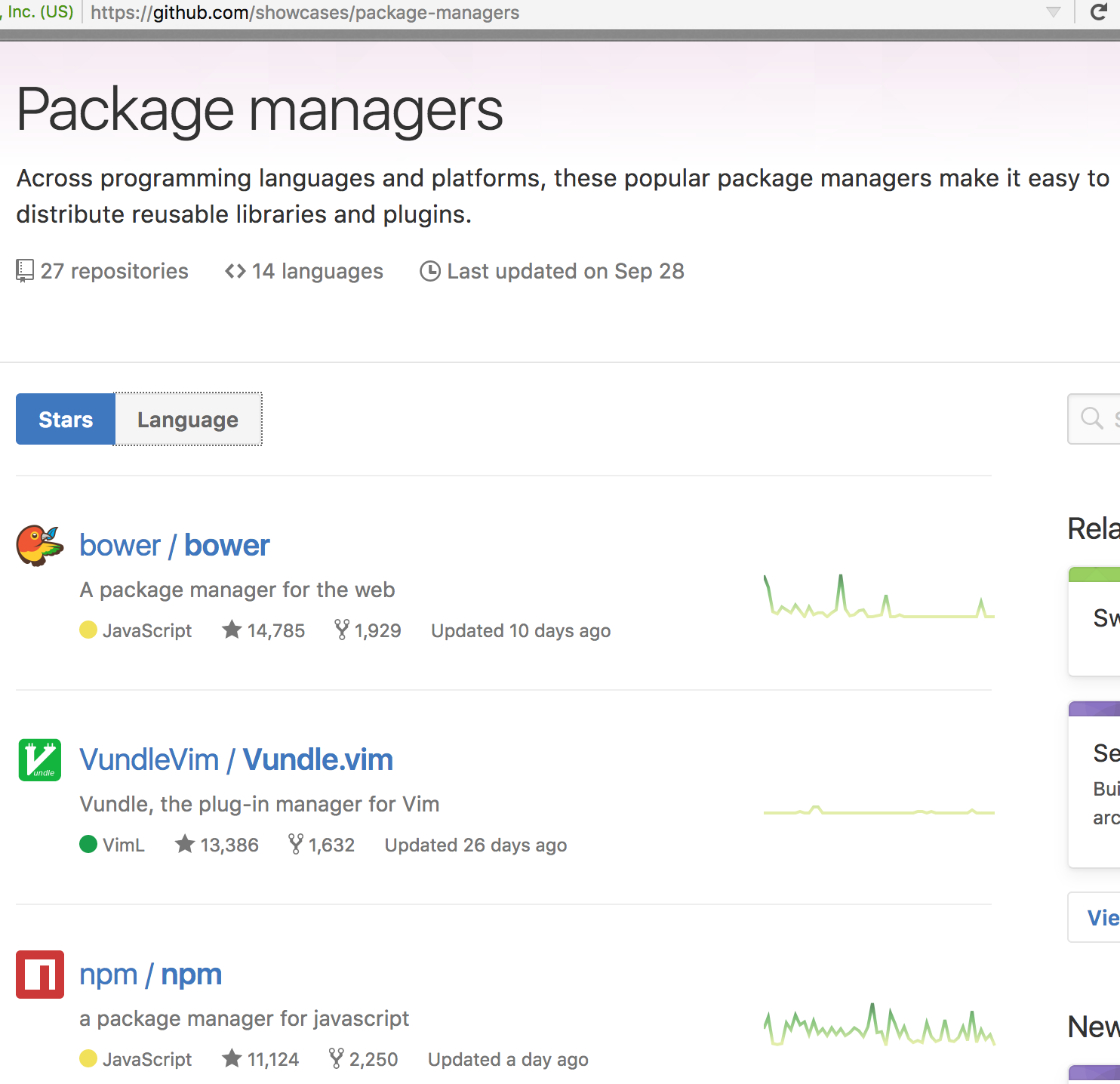
Task: Click 'Vundle, the plug-in manager for Vim' description
Action: (x=260, y=804)
